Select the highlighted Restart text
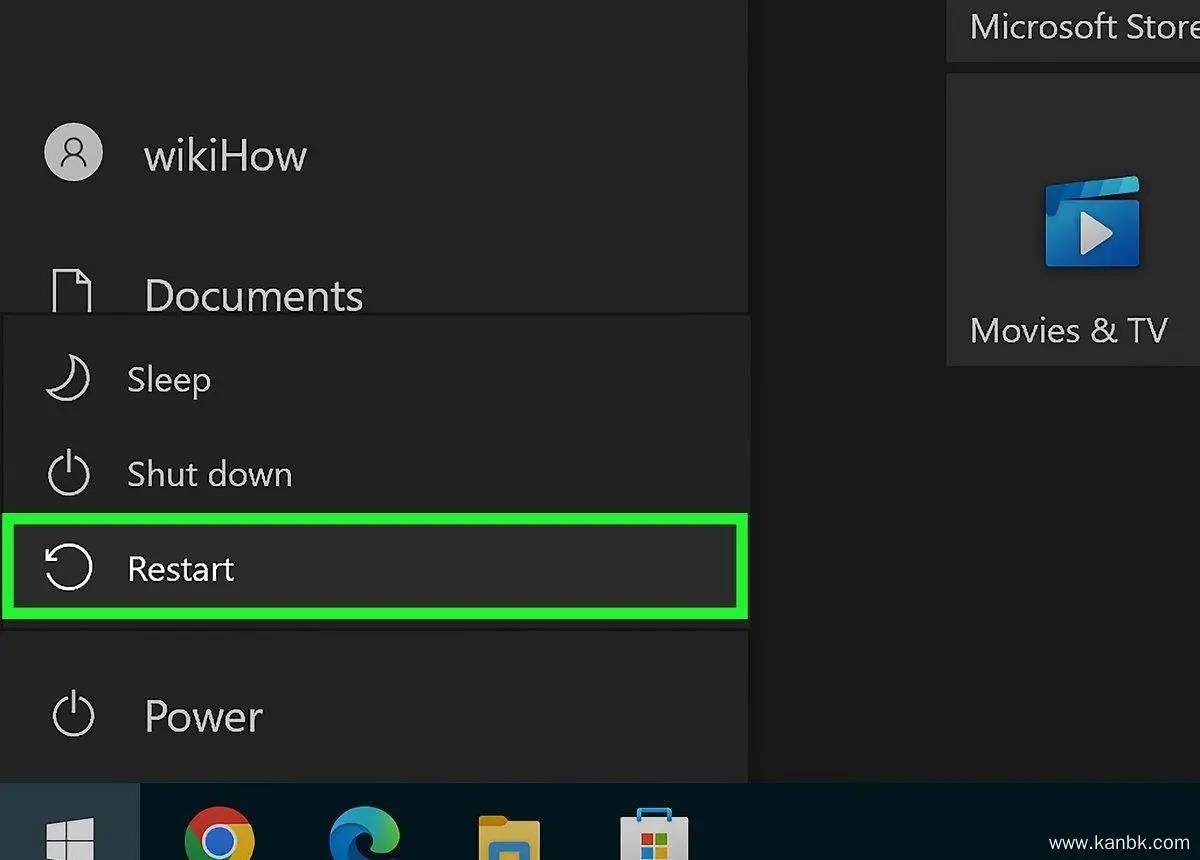This screenshot has width=1200, height=860. pos(181,568)
